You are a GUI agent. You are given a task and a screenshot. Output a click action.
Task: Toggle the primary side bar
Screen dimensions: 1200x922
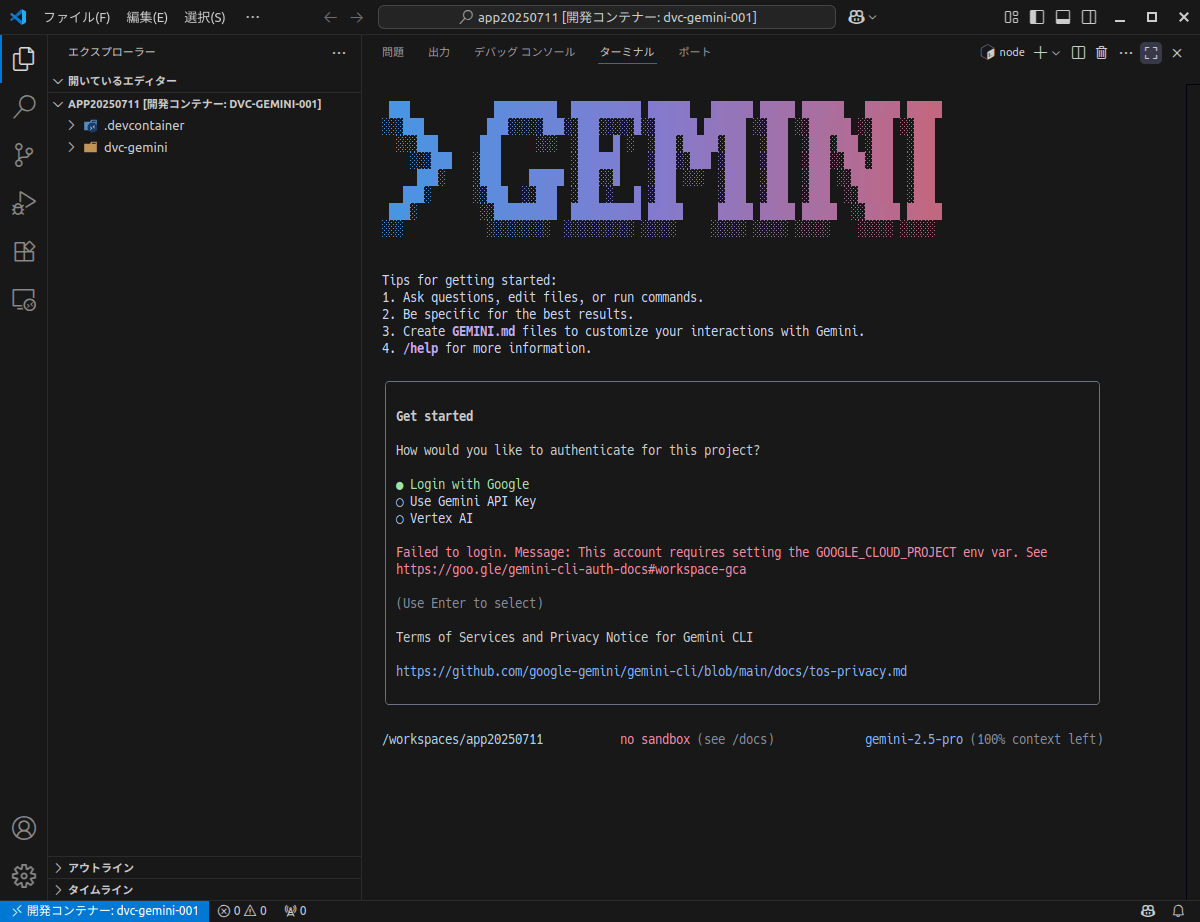tap(1037, 17)
